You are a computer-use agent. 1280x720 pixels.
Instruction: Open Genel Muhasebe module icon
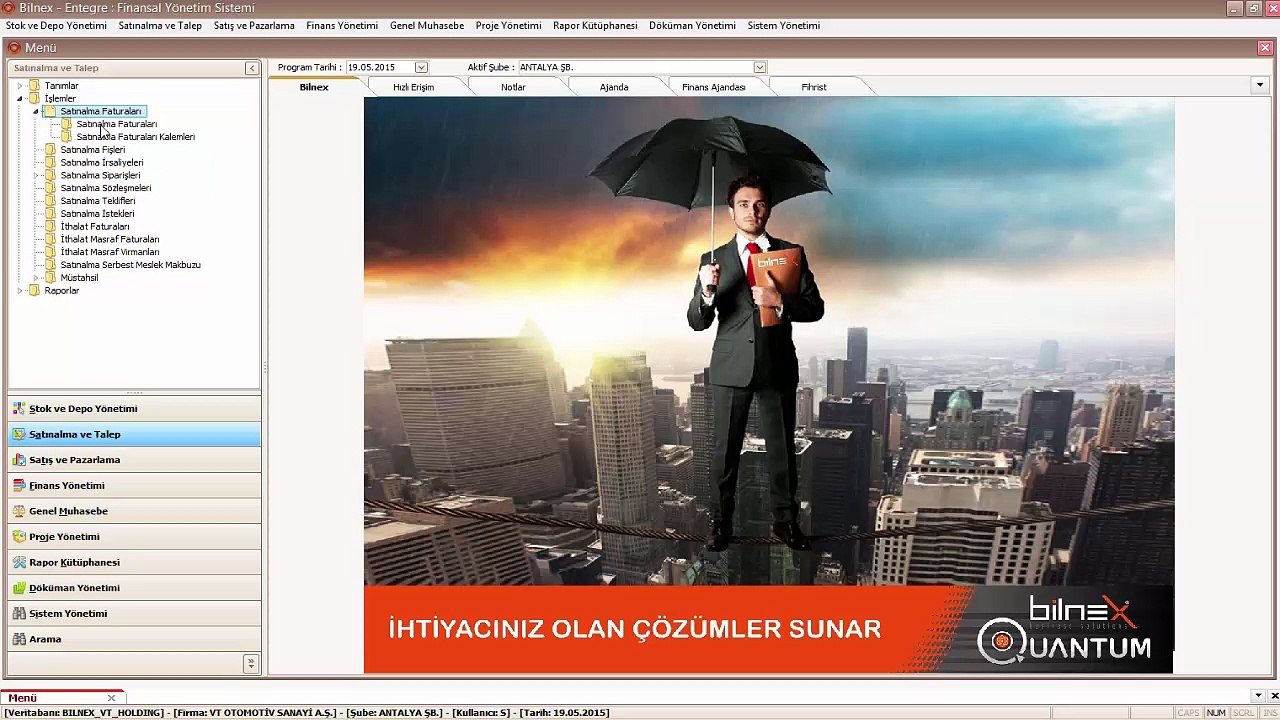[19, 511]
